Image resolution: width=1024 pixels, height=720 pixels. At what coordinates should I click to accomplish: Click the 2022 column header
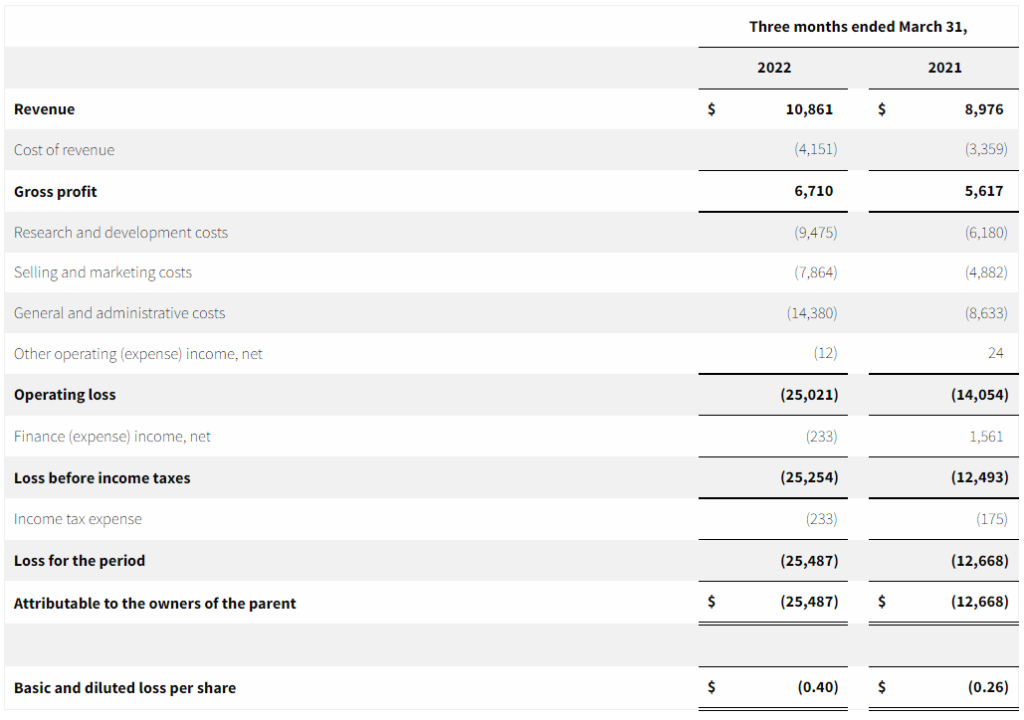click(774, 67)
